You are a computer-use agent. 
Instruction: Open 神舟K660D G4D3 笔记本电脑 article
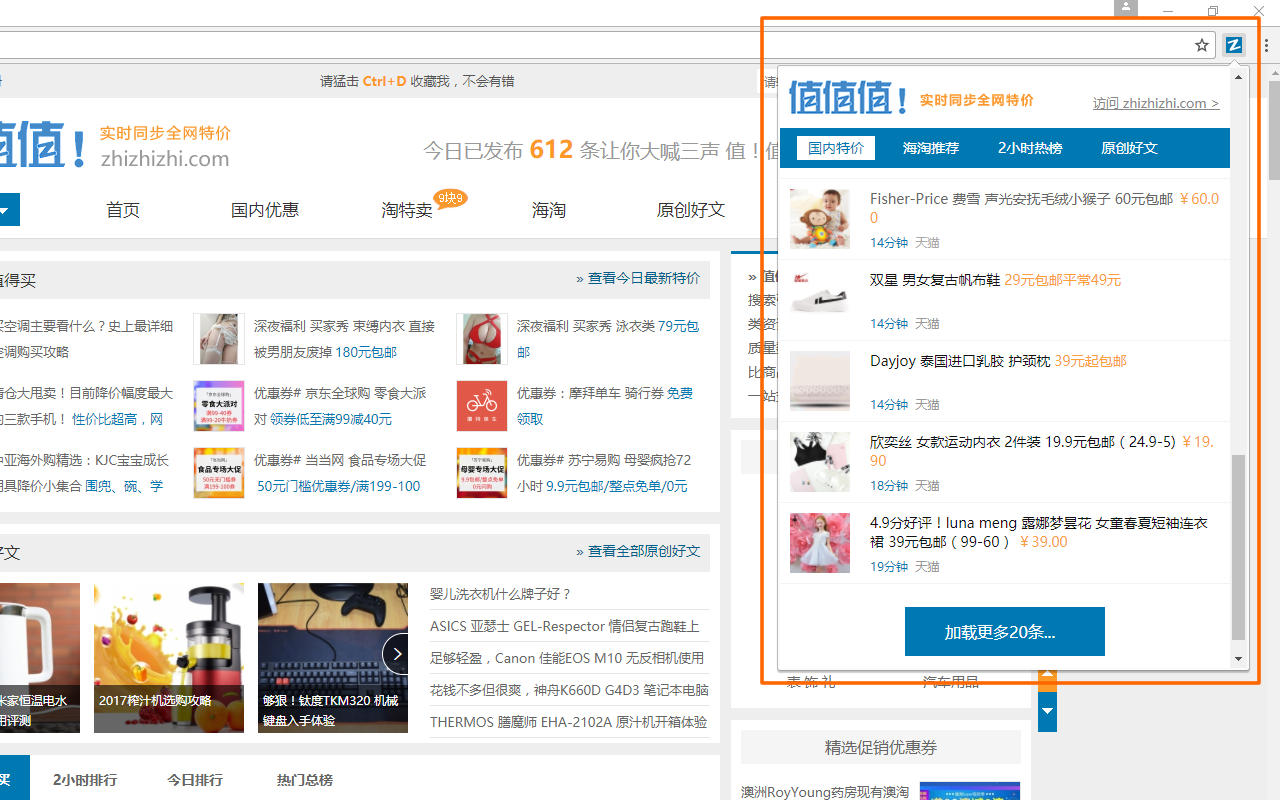click(569, 690)
